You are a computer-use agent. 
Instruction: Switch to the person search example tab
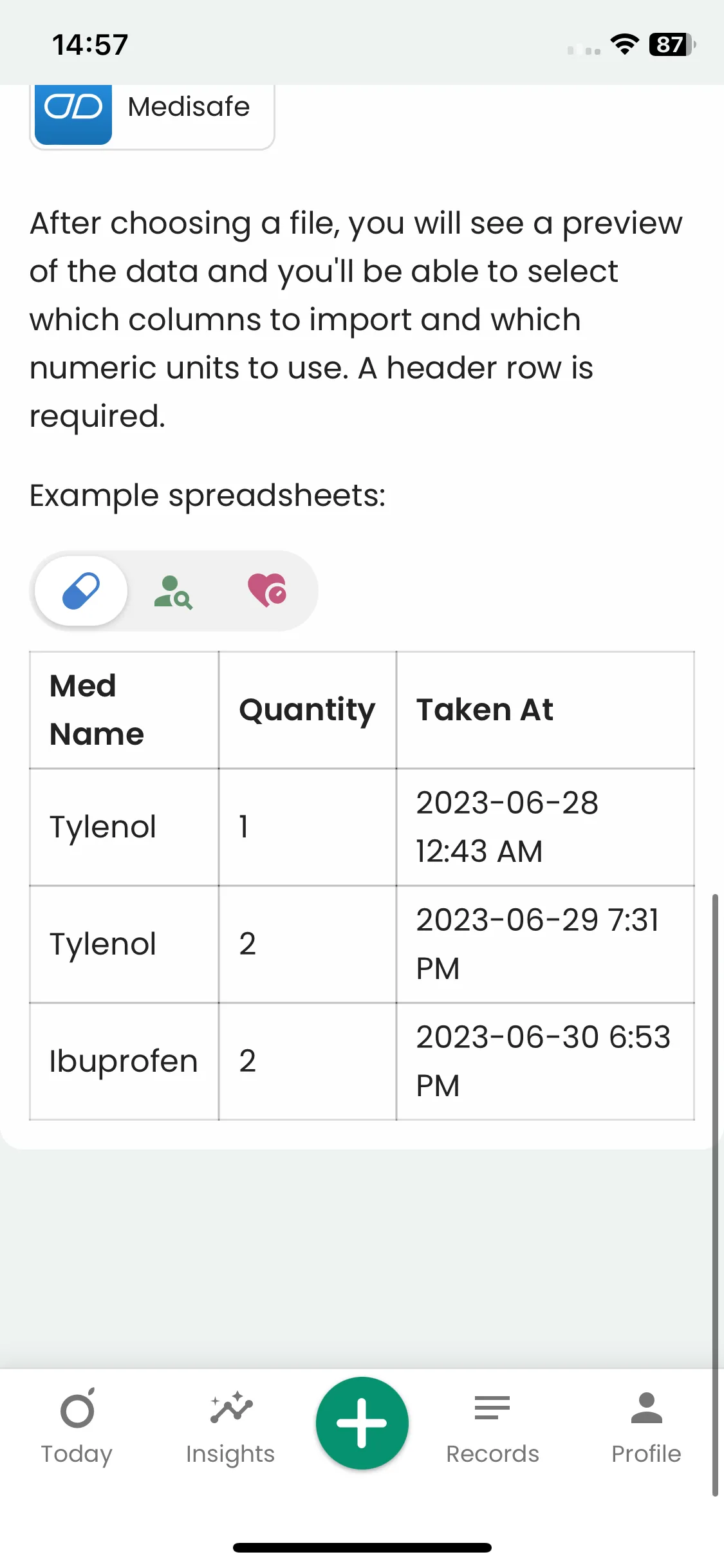click(173, 592)
